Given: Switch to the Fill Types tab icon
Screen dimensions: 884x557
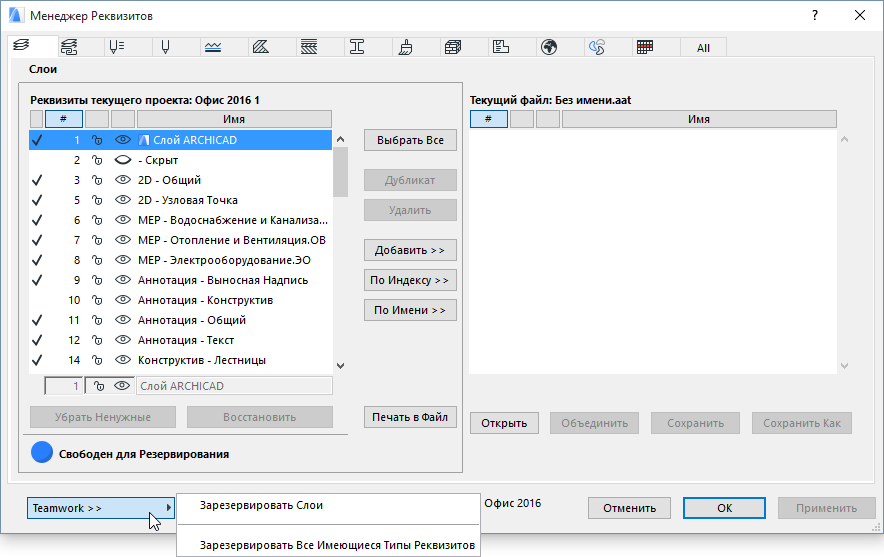Looking at the screenshot, I should [261, 47].
